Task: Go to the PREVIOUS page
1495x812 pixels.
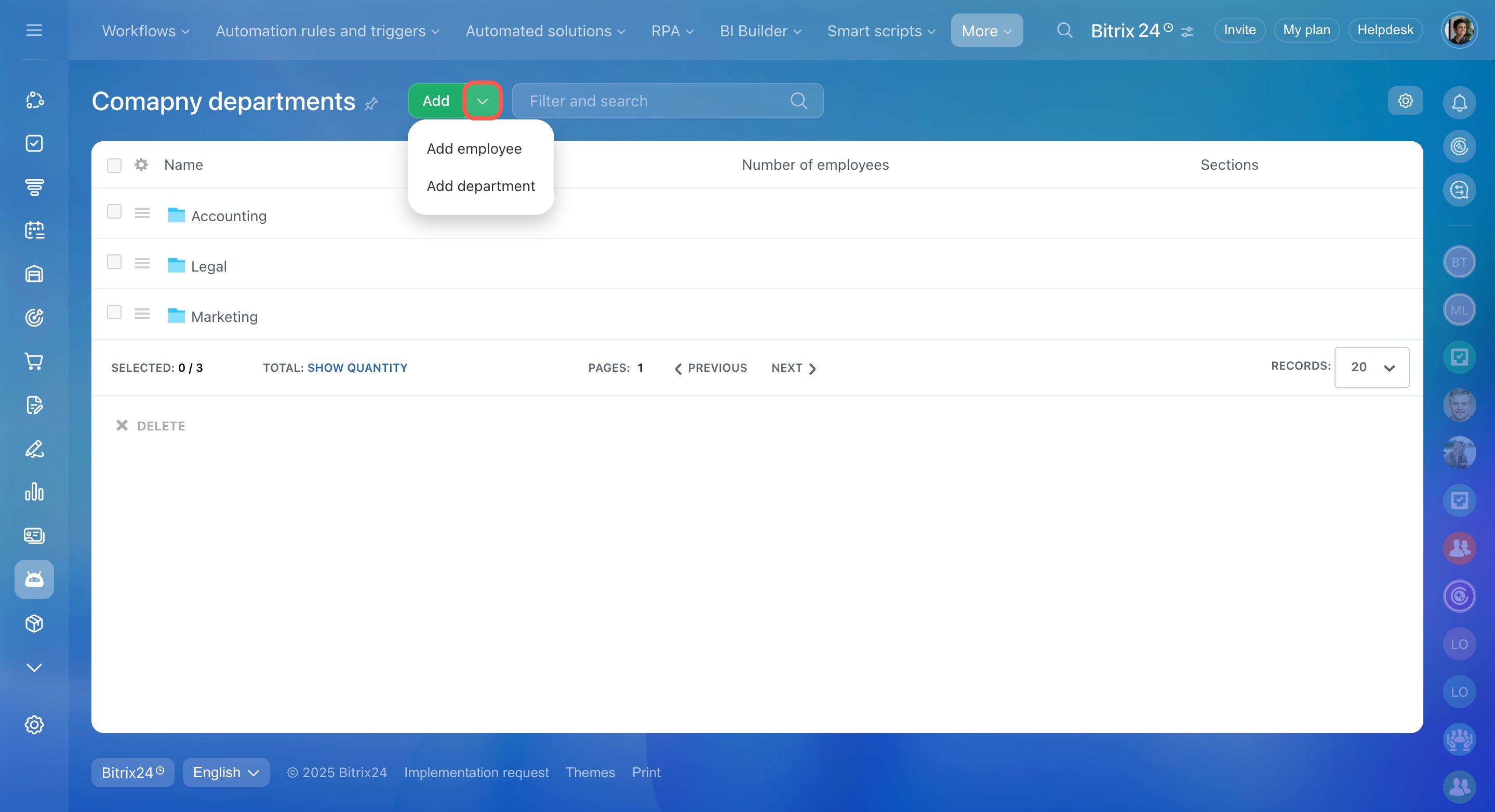Action: point(711,368)
